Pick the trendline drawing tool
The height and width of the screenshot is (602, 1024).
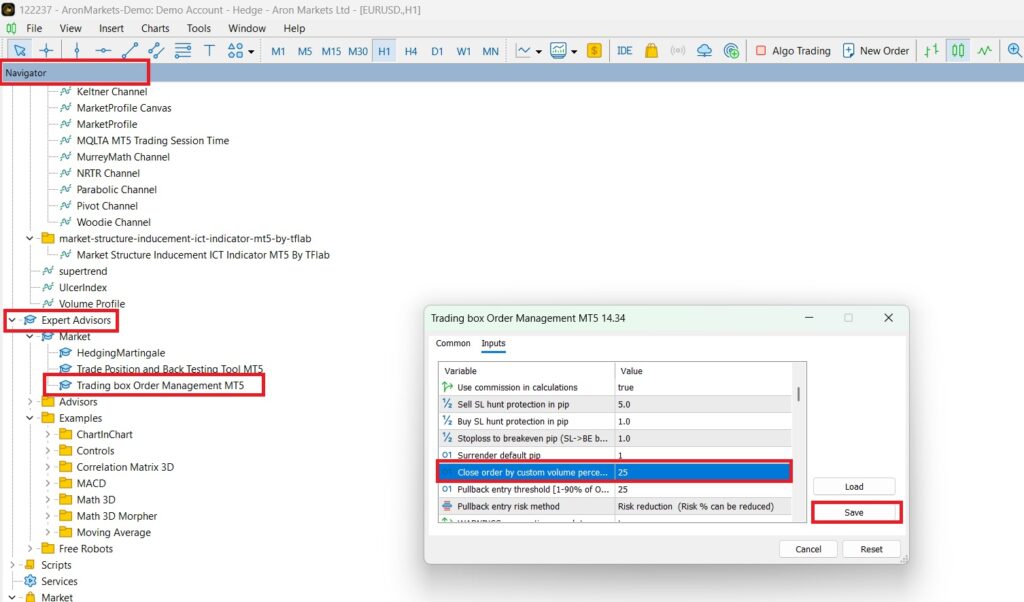coord(130,51)
